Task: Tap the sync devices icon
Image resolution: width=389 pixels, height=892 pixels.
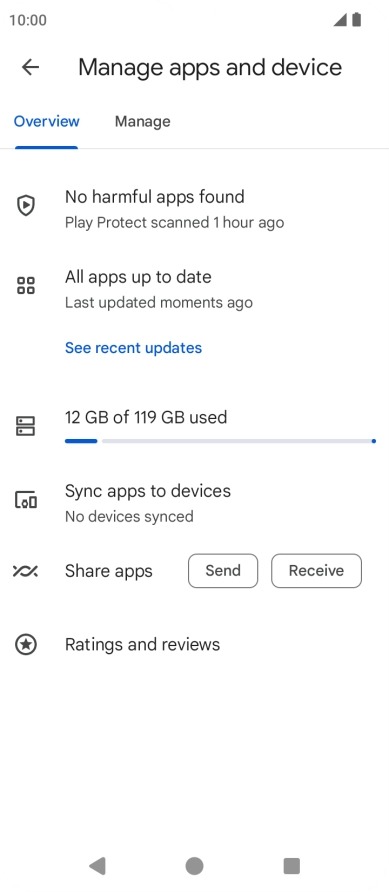Action: (x=26, y=500)
